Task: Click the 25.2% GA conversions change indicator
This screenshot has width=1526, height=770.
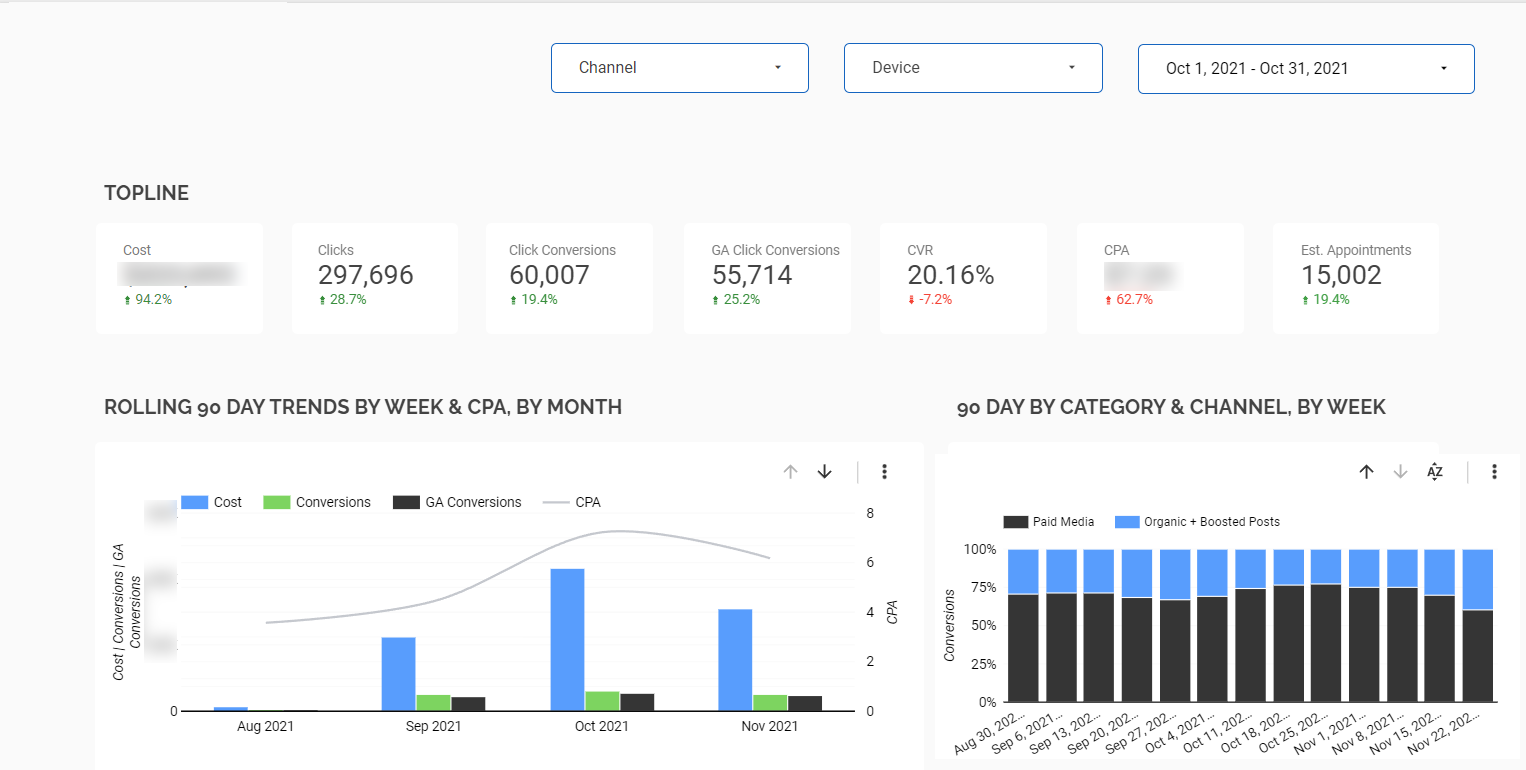Action: point(736,299)
